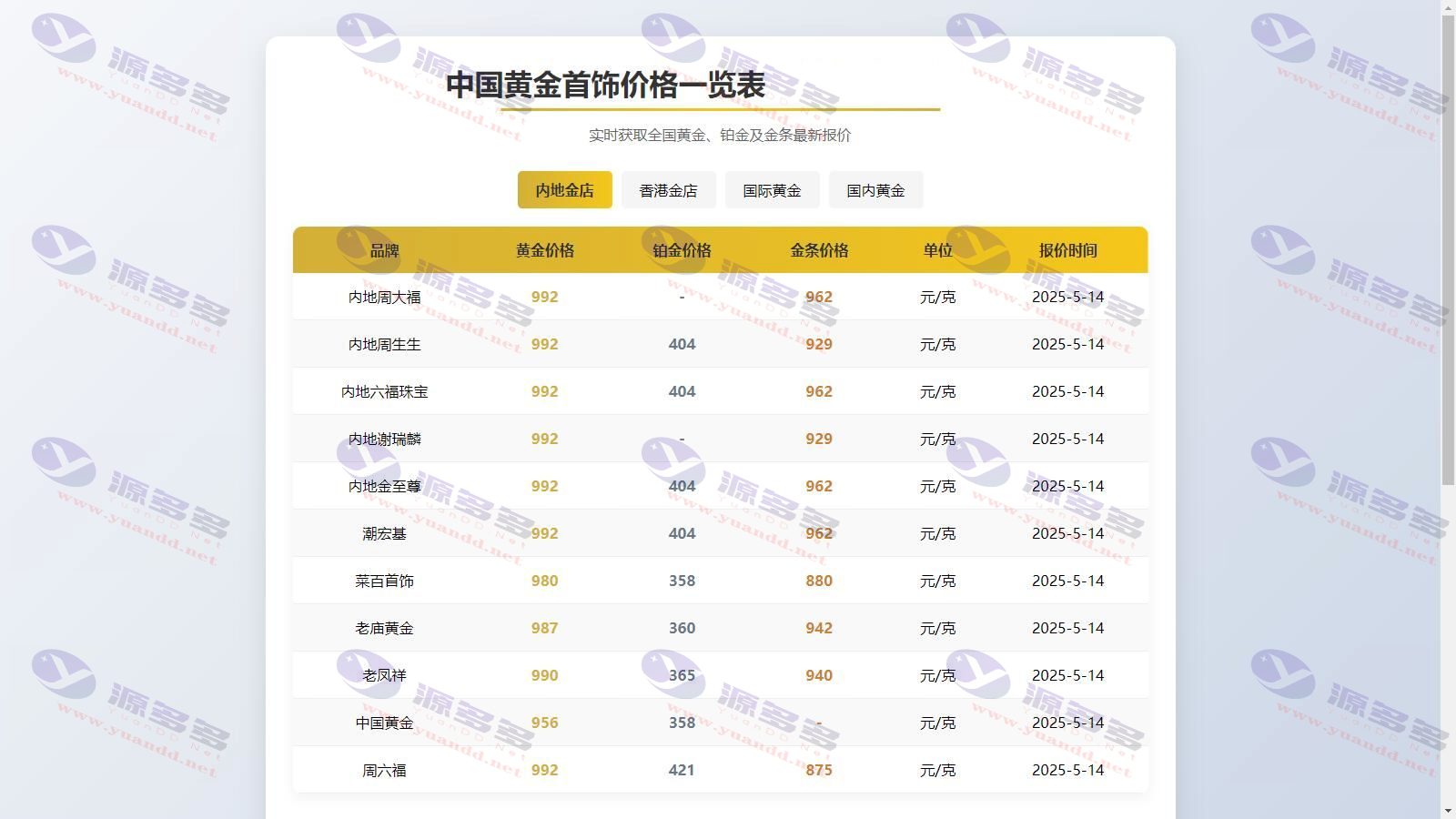Click the 元/克 unit for 潮宏基
1456x819 pixels.
937,533
